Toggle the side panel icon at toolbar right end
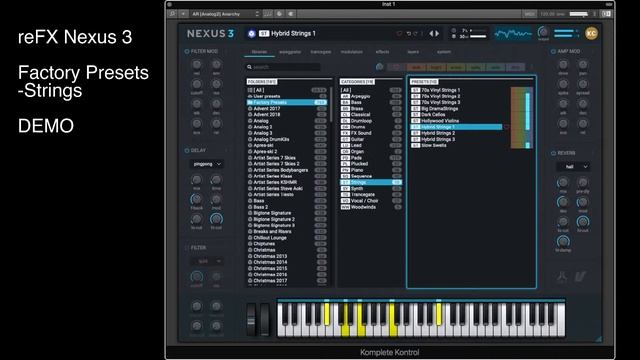Image resolution: width=640 pixels, height=360 pixels. tap(607, 14)
